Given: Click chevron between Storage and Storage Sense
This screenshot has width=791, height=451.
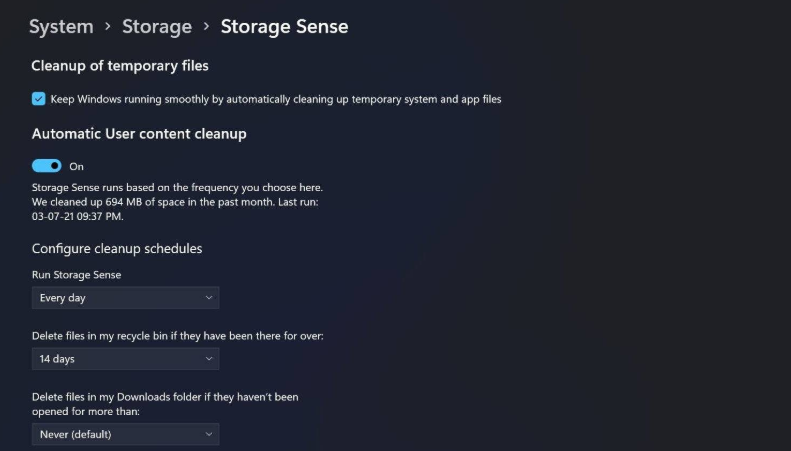Looking at the screenshot, I should 206,28.
